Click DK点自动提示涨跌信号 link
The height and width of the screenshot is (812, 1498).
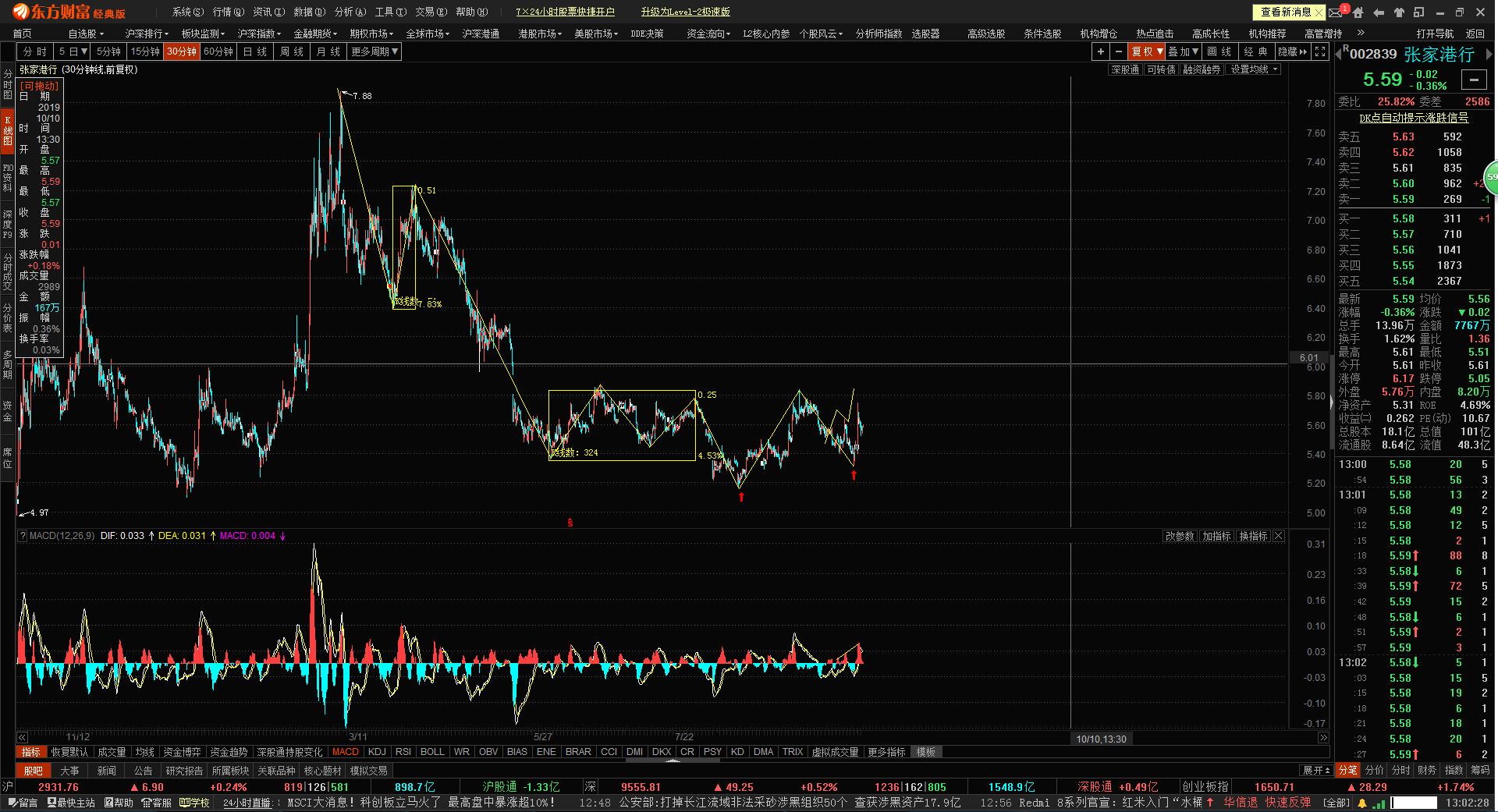click(x=1414, y=118)
